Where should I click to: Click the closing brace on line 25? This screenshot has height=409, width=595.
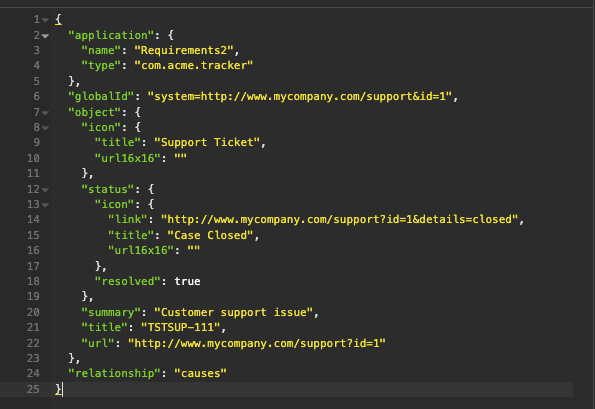click(x=58, y=389)
